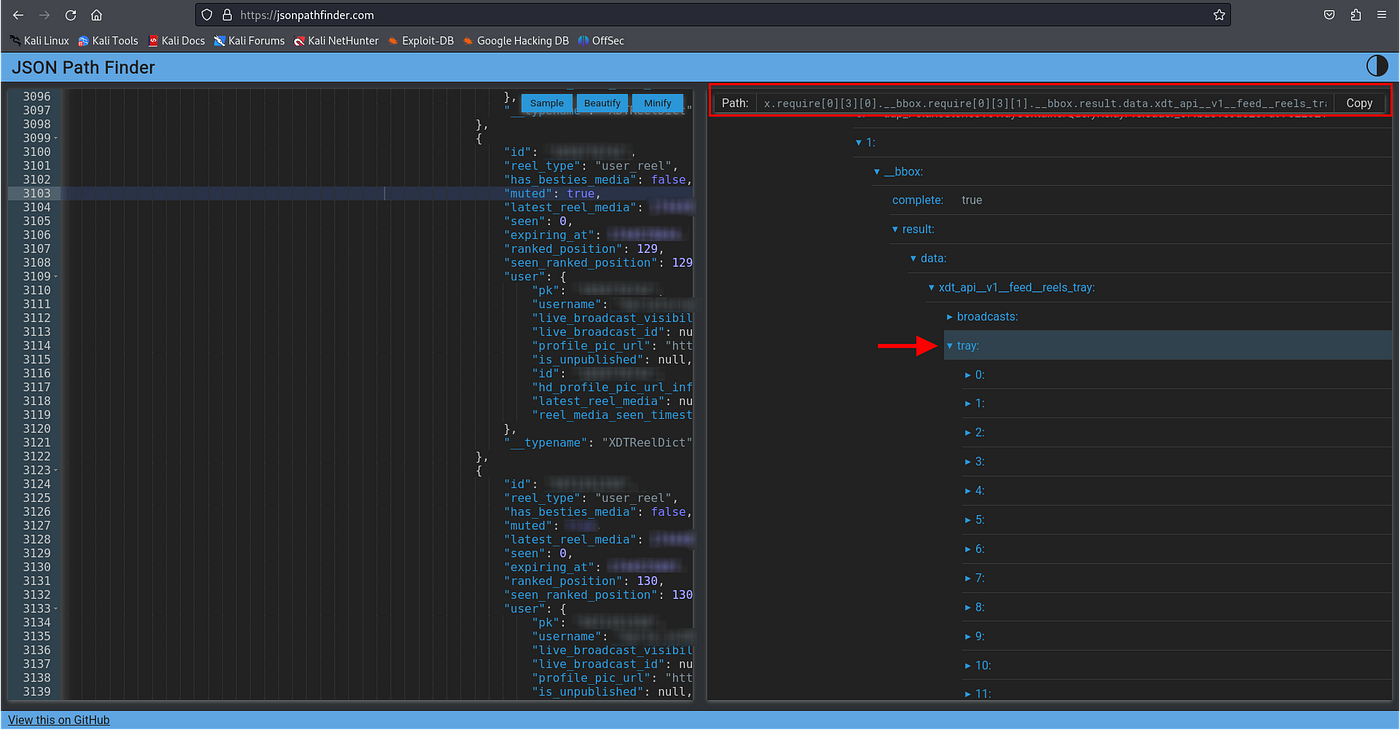Click the browser URL address bar
Viewport: 1400px width, 730px height.
click(x=715, y=15)
